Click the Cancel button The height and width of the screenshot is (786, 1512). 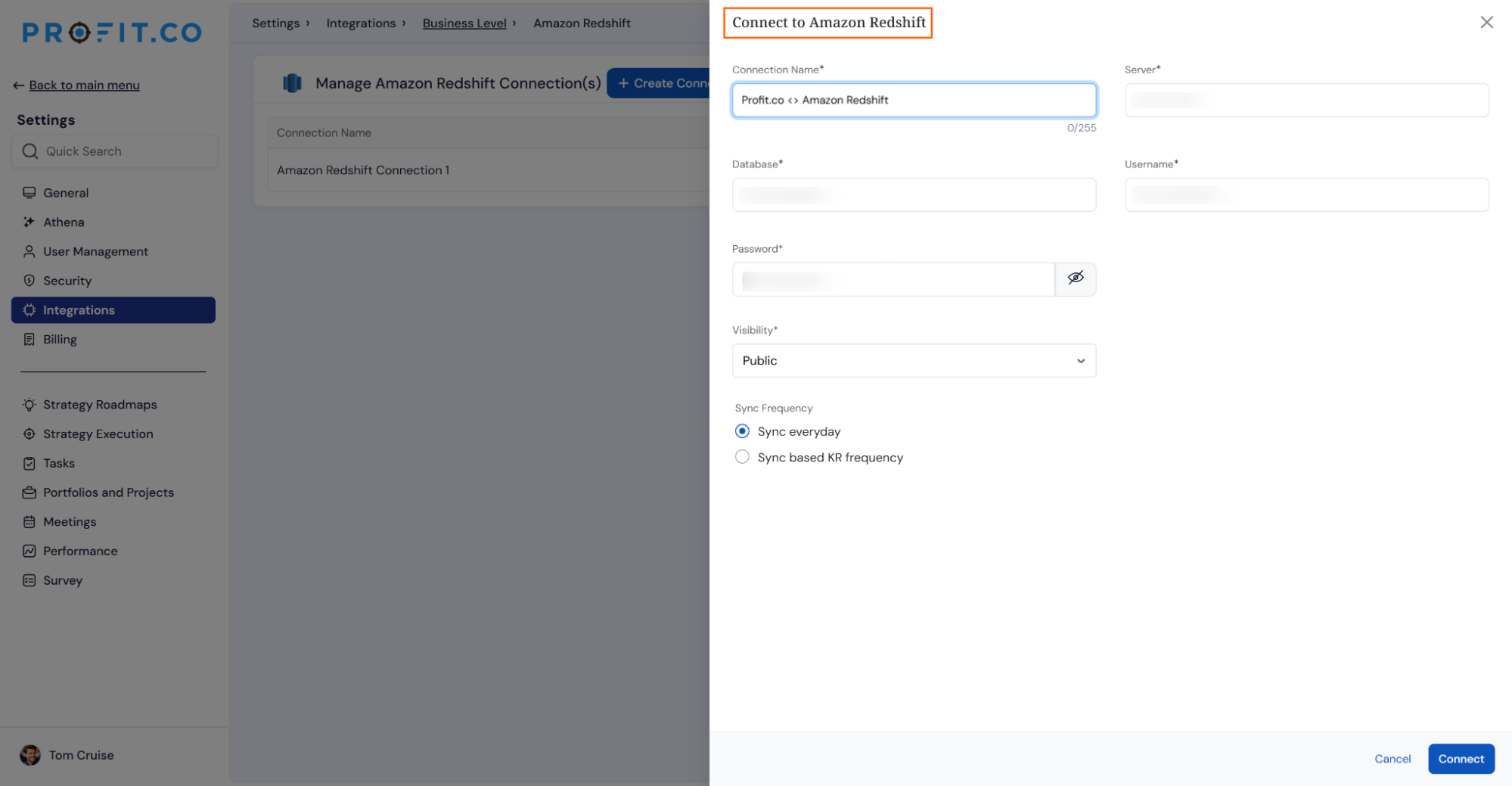pyautogui.click(x=1392, y=759)
